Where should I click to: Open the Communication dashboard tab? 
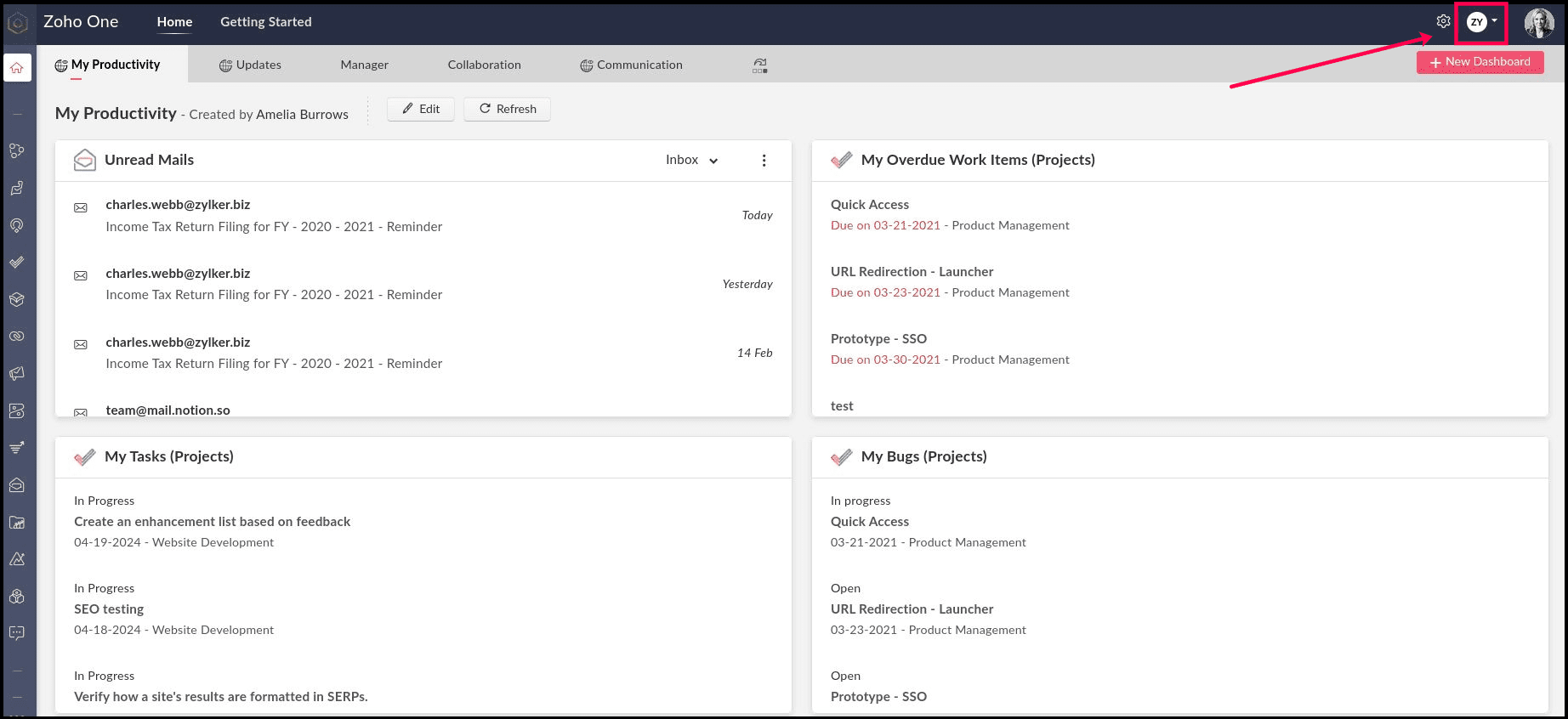pos(632,65)
